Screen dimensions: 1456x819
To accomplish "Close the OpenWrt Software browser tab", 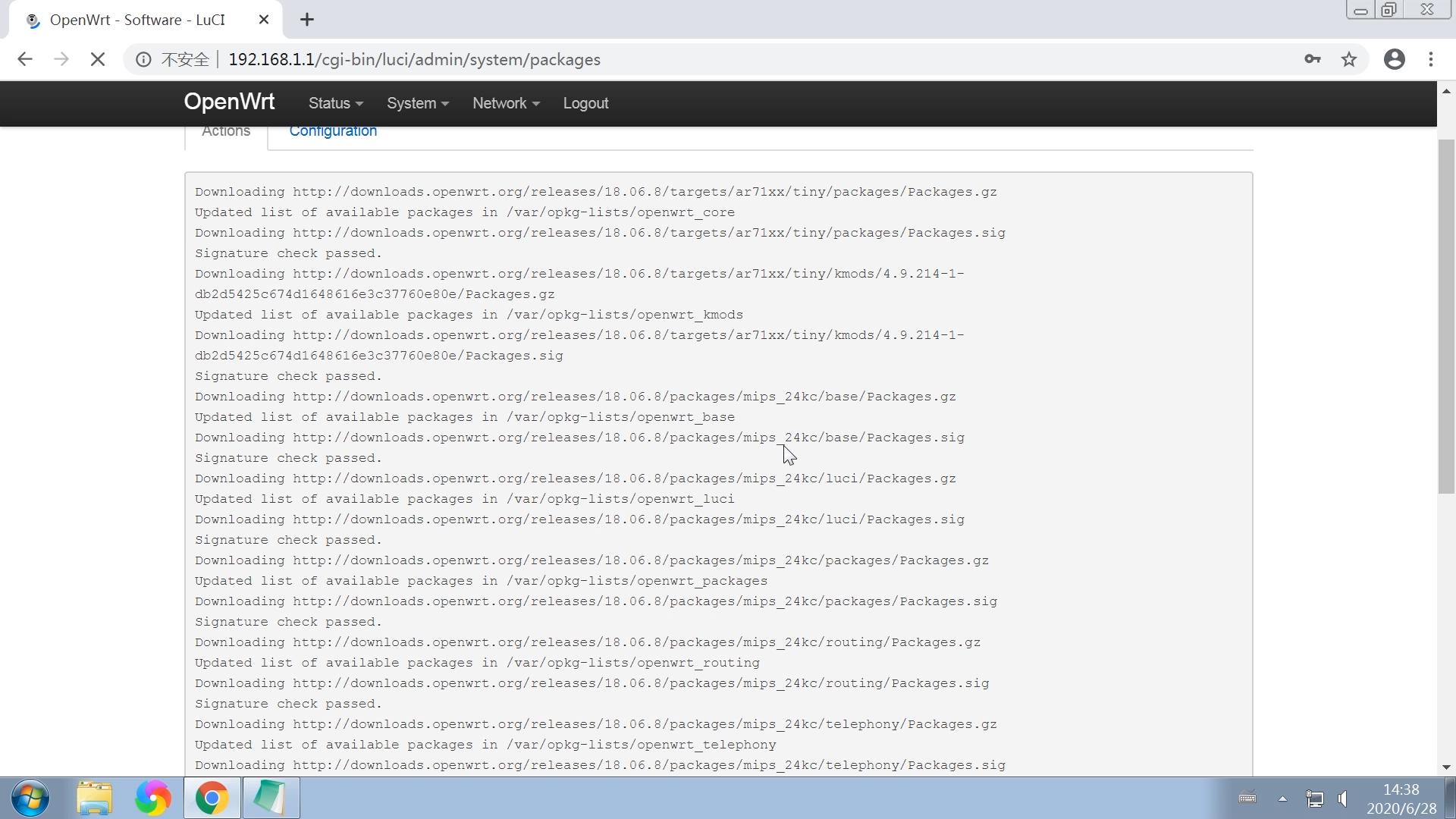I will (264, 20).
